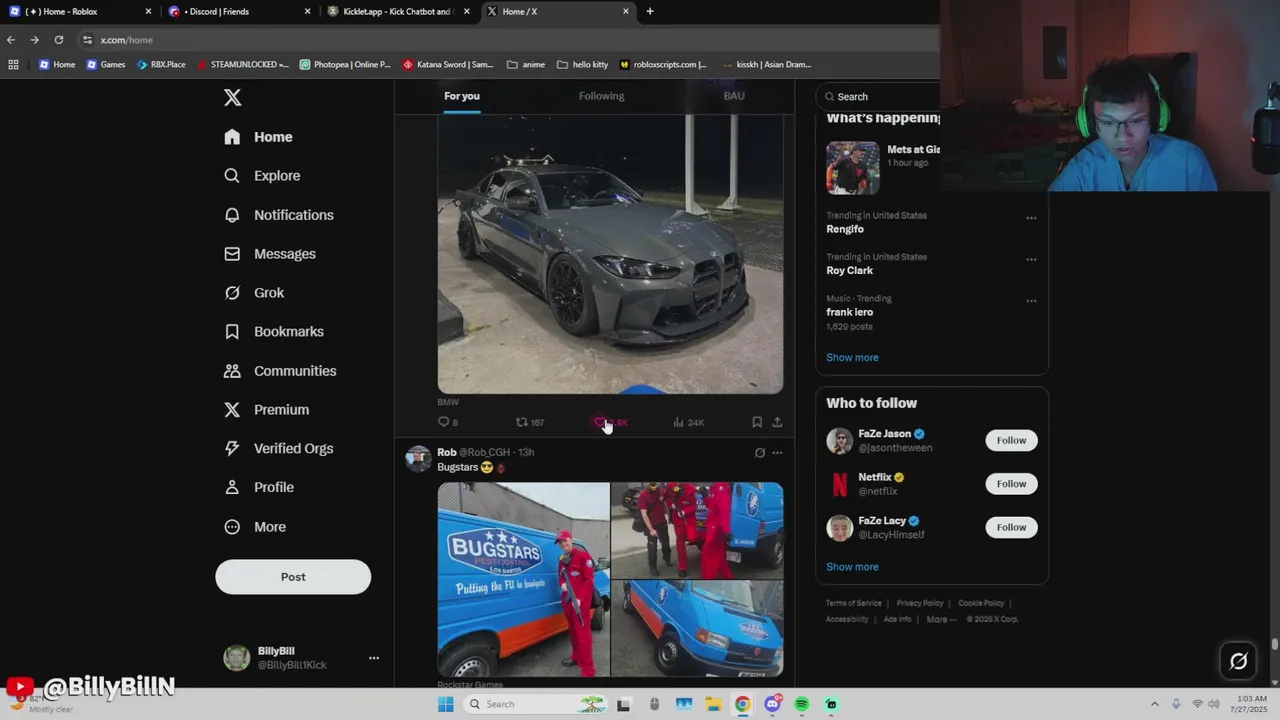Open the frank iero trending topic

(x=850, y=312)
